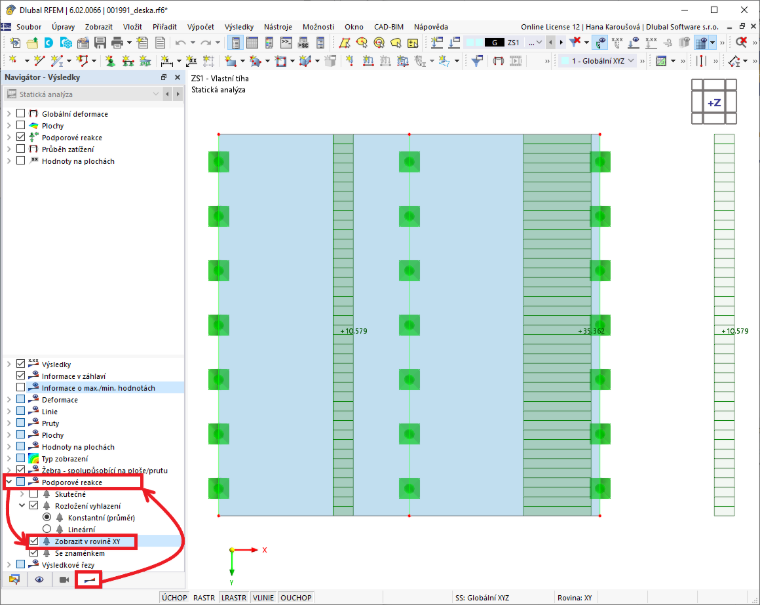Select next load case arrow

pos(561,43)
